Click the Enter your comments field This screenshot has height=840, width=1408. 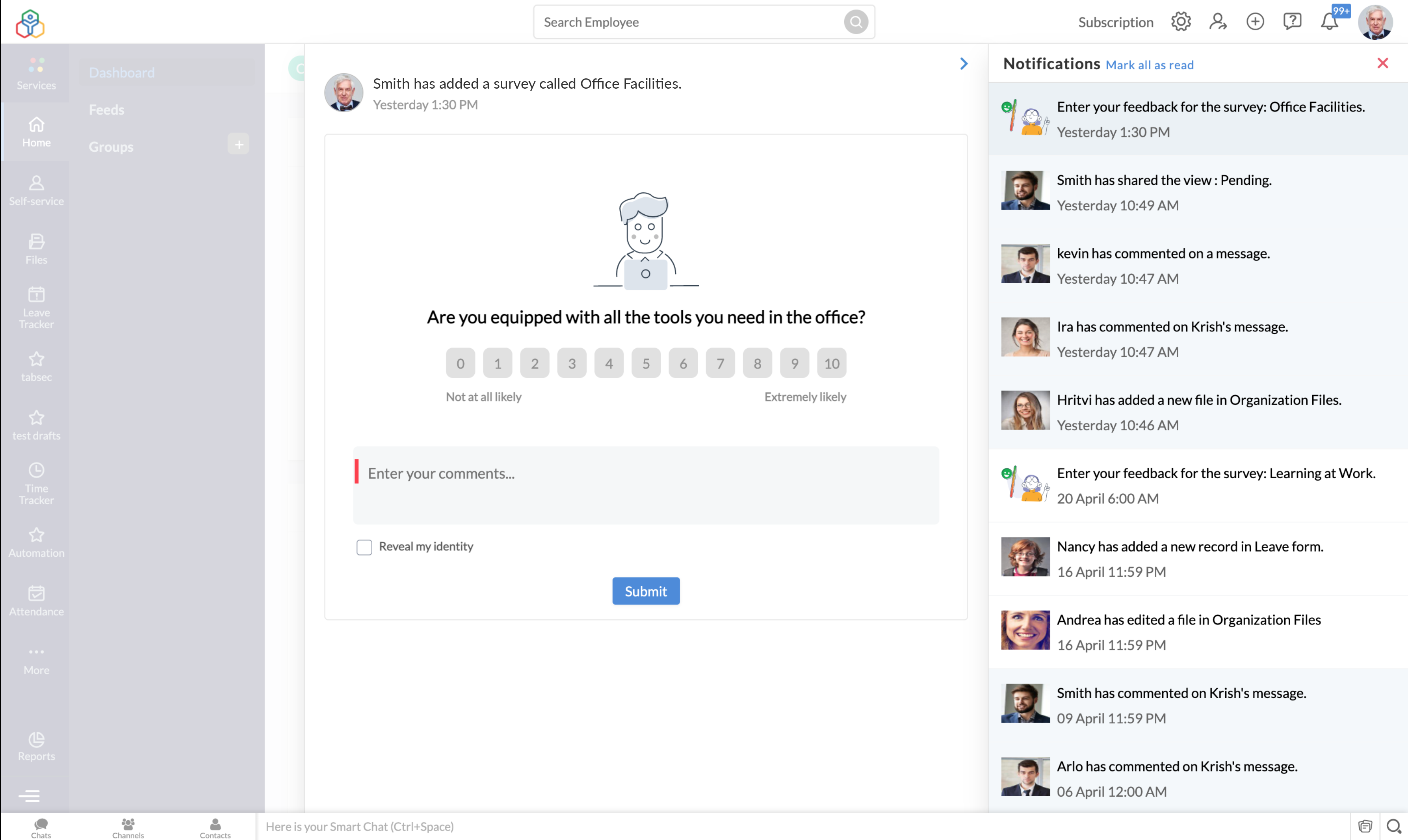tap(645, 485)
